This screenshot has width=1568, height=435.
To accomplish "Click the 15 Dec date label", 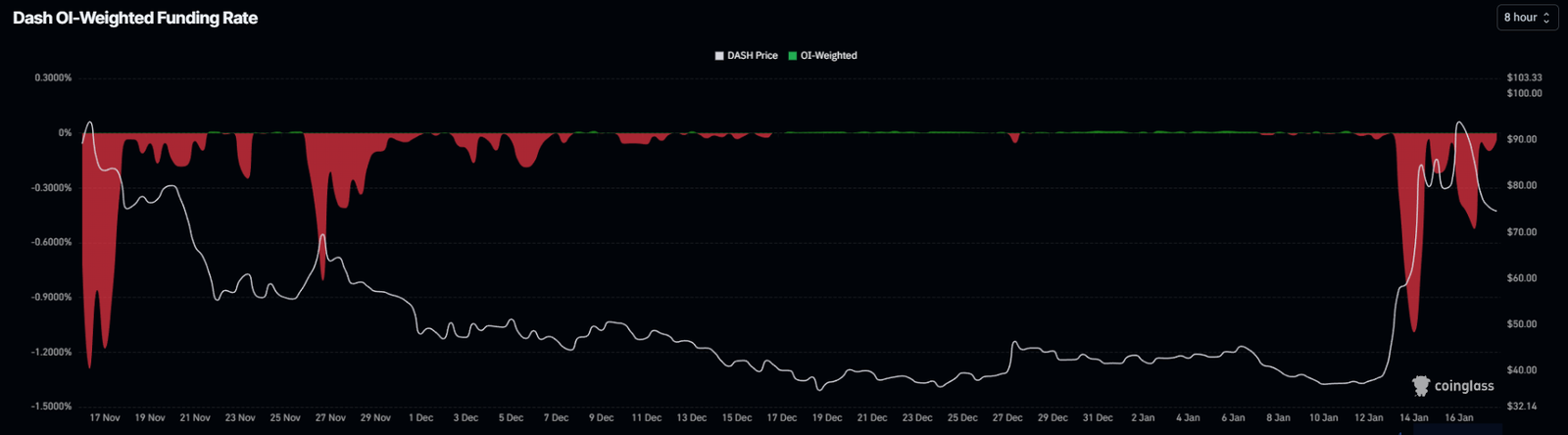I will [x=737, y=417].
